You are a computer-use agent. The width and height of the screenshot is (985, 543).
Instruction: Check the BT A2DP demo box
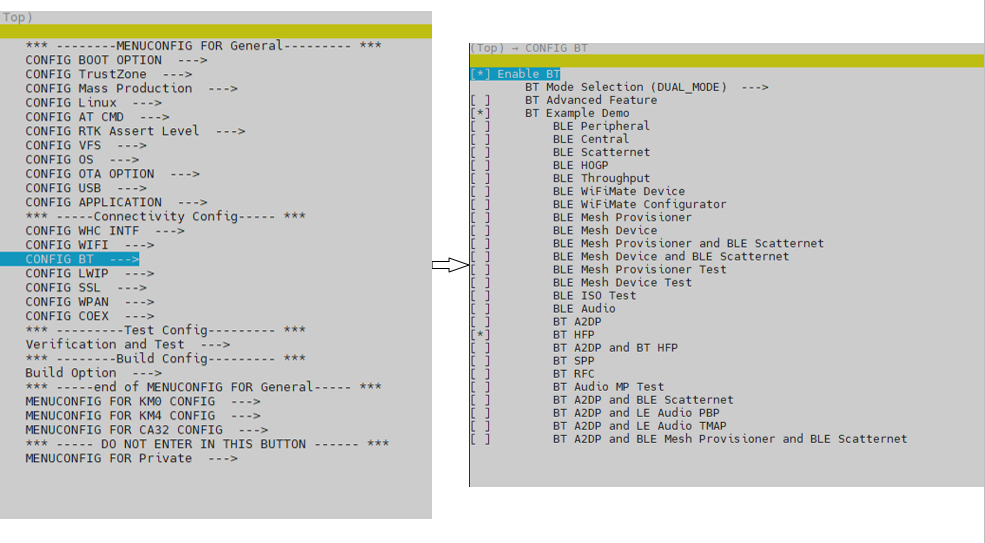pos(480,322)
